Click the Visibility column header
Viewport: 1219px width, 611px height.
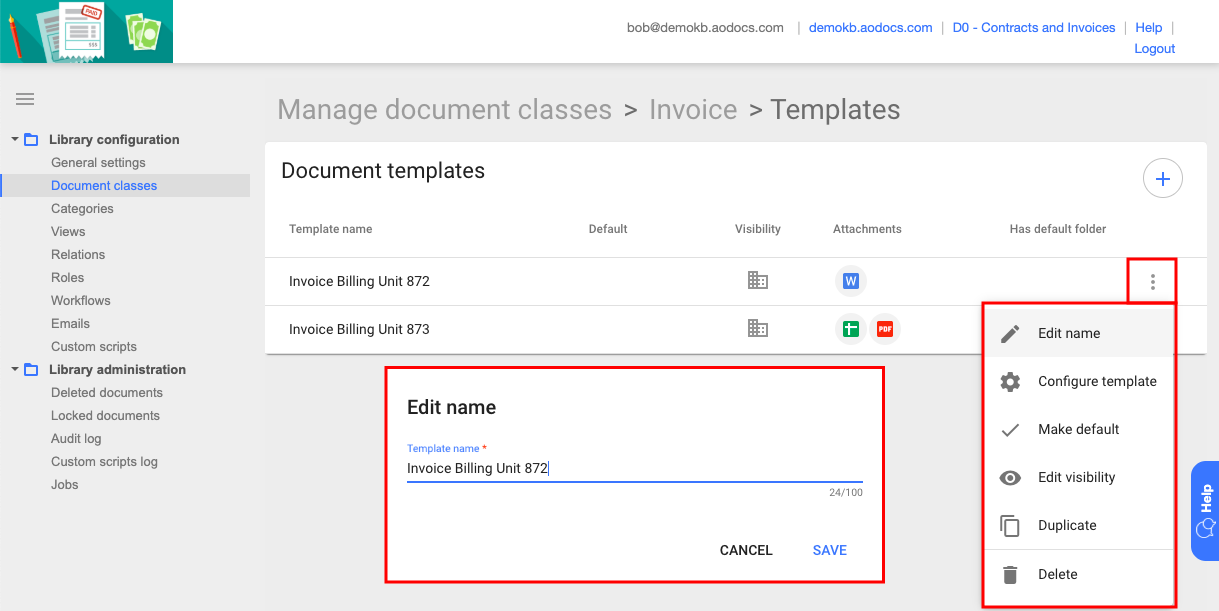(x=758, y=229)
